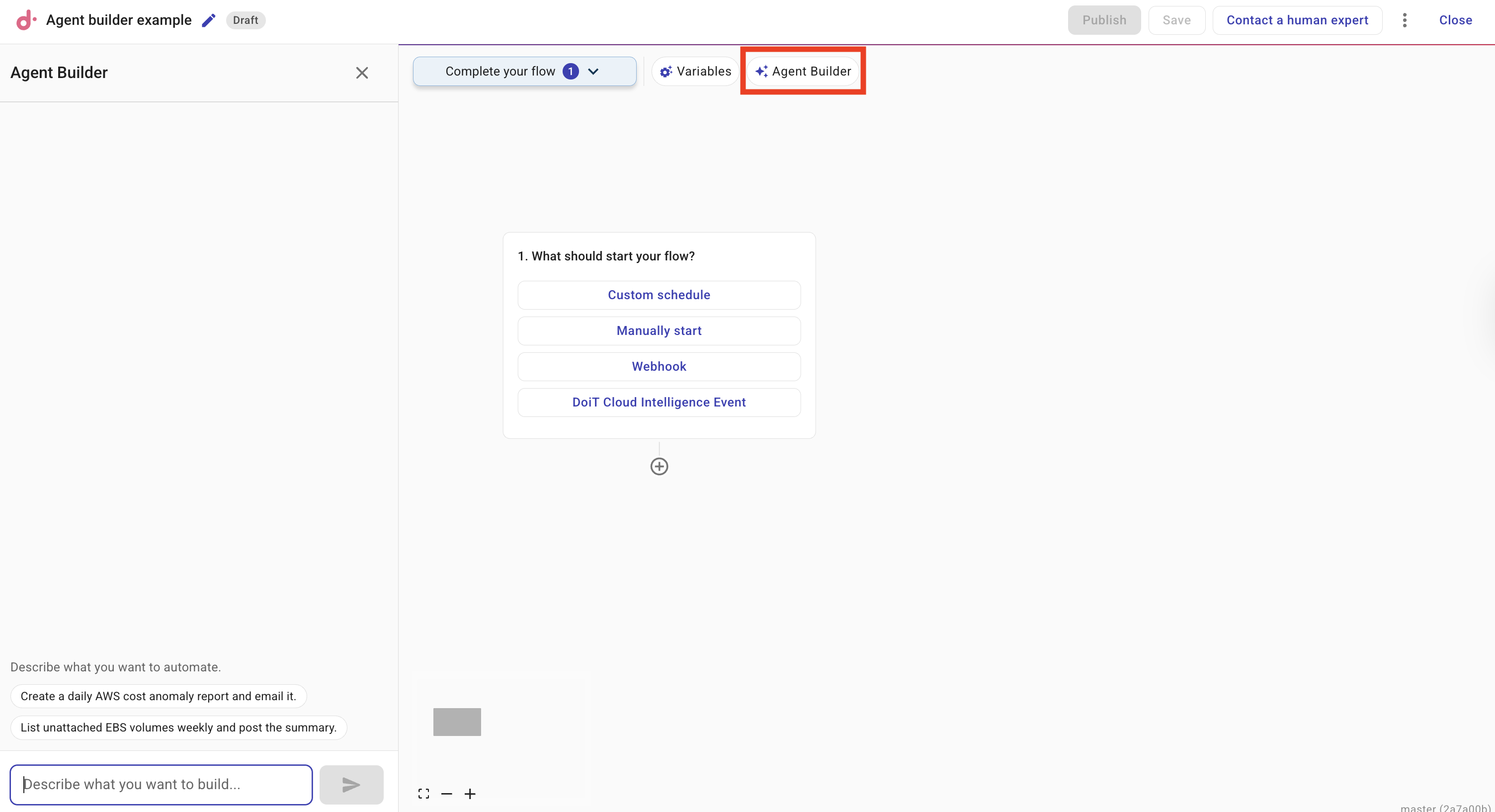Open the Variables panel via gear icon
Viewport: 1495px width, 812px height.
[x=665, y=71]
